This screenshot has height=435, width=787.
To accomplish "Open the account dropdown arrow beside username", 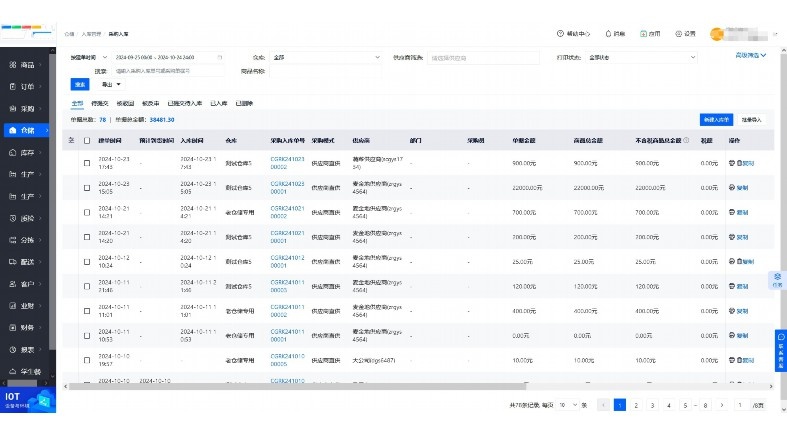I will tap(775, 34).
